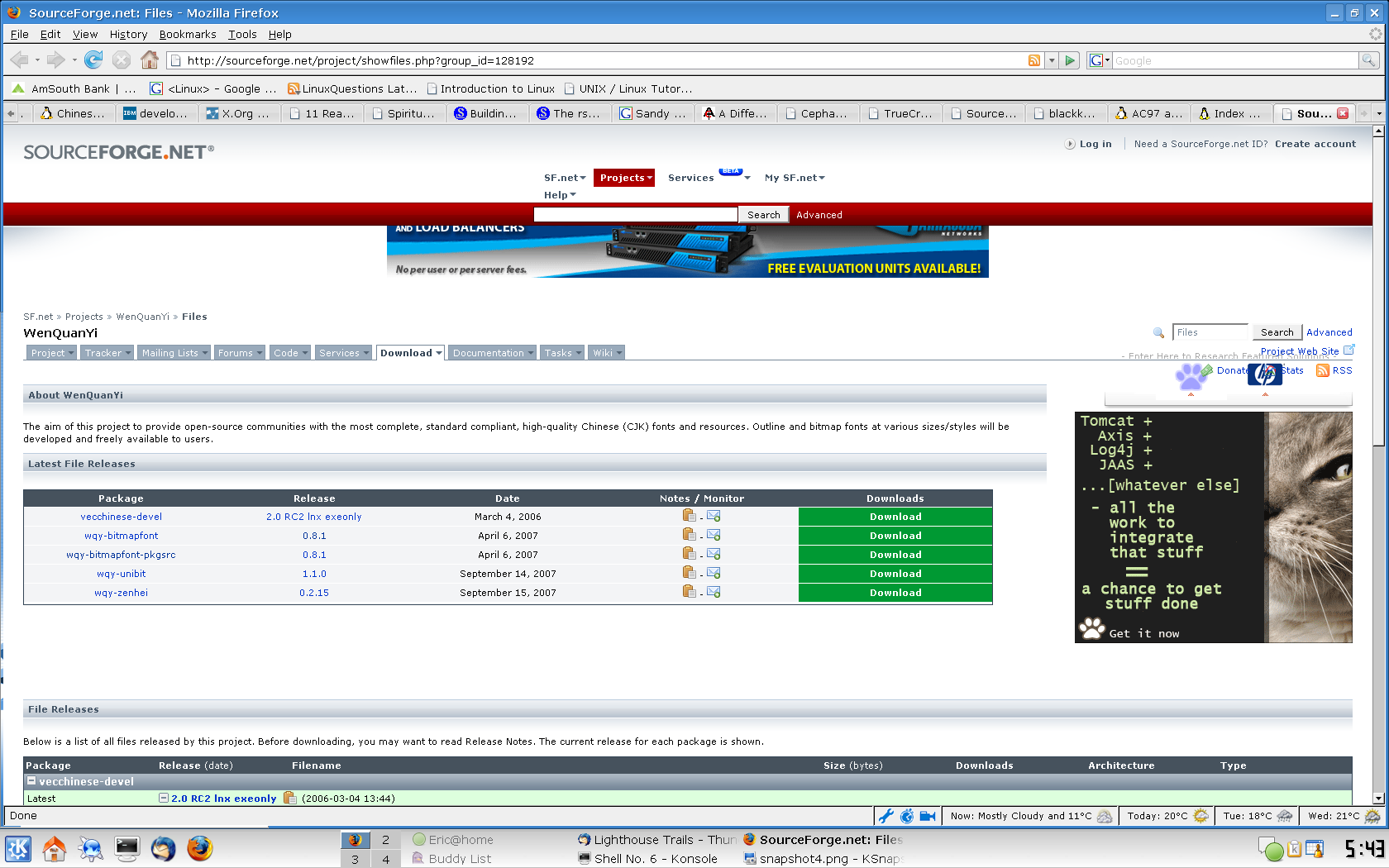
Task: Open release notes icon for vecchinese-devel
Action: [690, 516]
